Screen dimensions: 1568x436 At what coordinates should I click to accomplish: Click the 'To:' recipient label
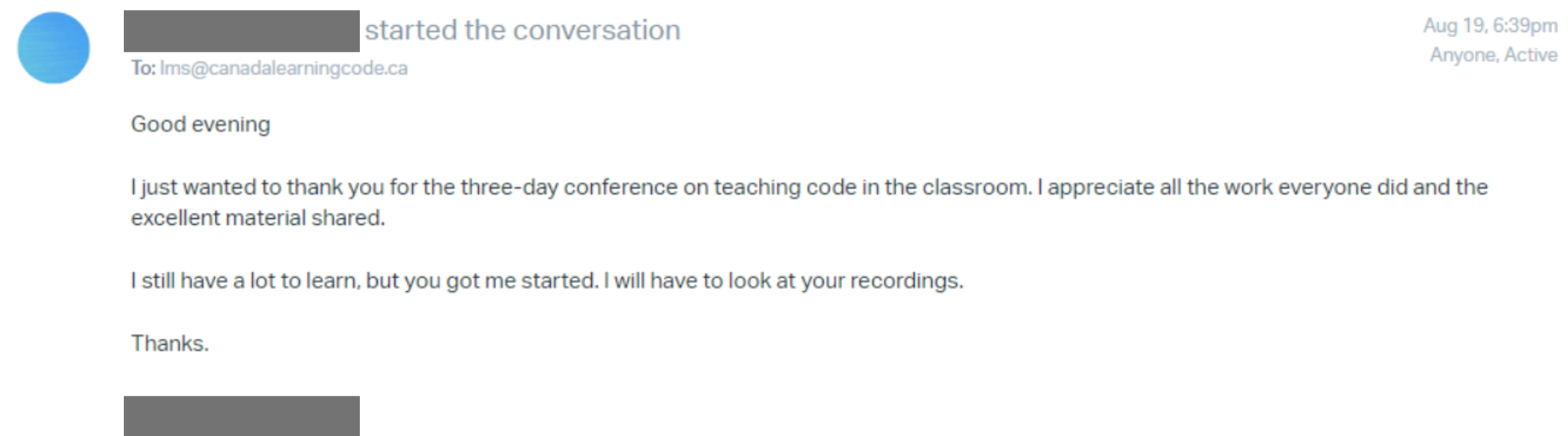click(143, 69)
